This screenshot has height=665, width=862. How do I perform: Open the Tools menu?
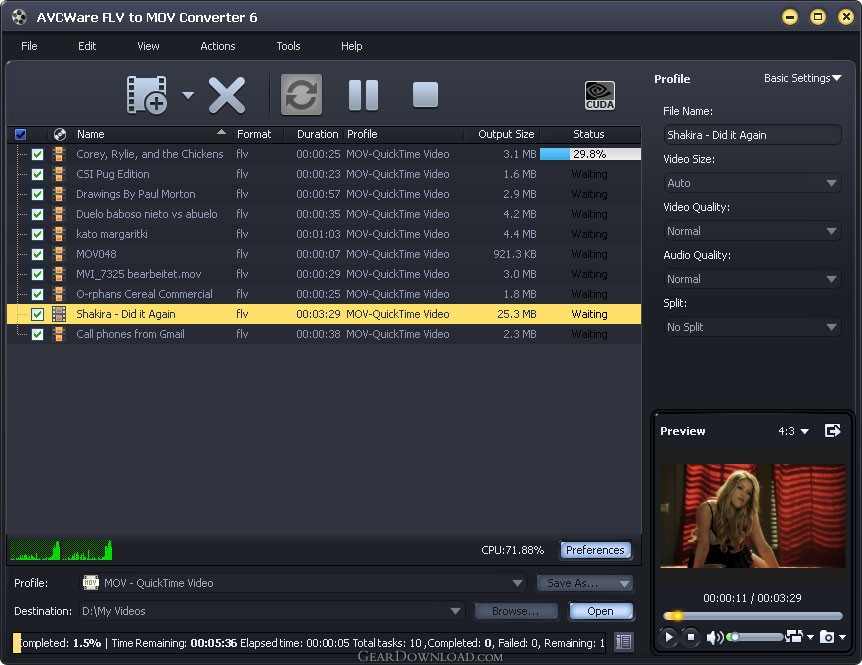pyautogui.click(x=289, y=46)
